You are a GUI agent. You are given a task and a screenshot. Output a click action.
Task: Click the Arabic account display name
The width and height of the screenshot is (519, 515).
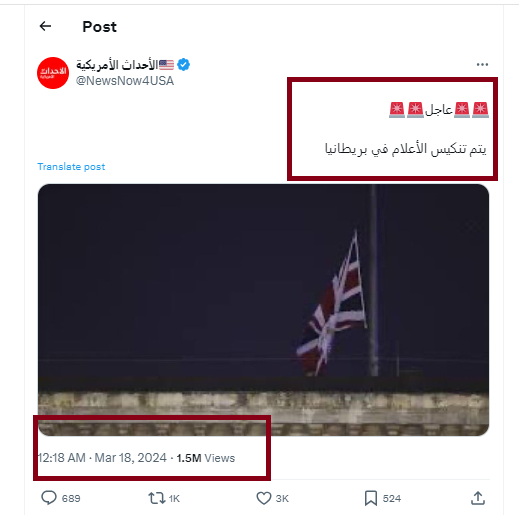[117, 65]
